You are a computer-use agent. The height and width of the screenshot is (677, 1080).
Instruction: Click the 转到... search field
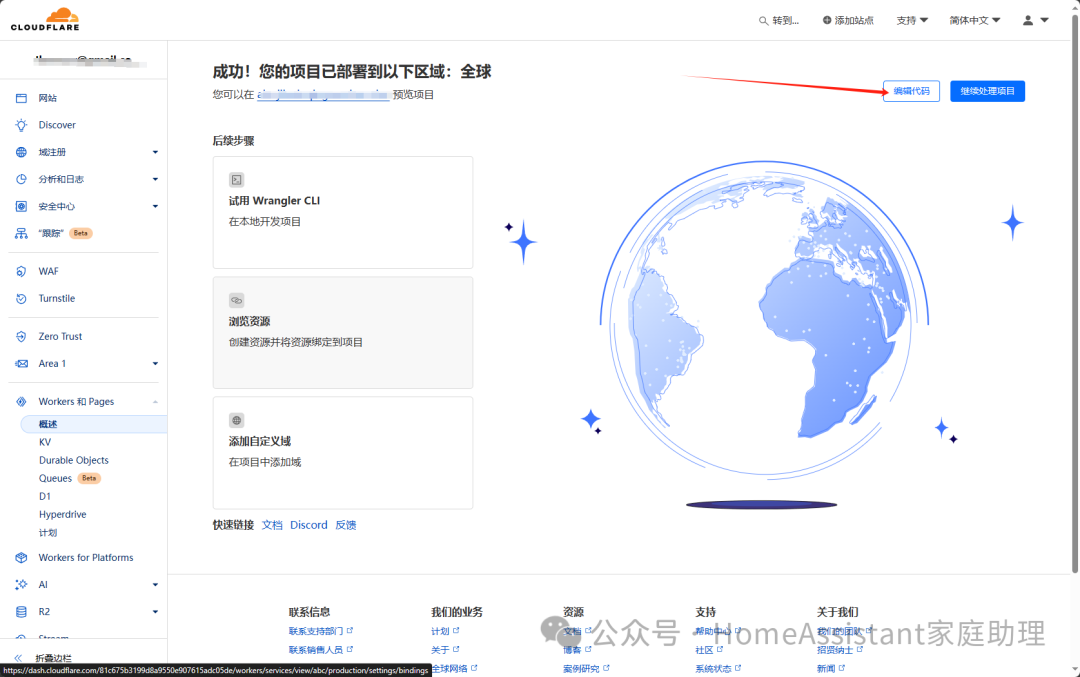click(779, 21)
